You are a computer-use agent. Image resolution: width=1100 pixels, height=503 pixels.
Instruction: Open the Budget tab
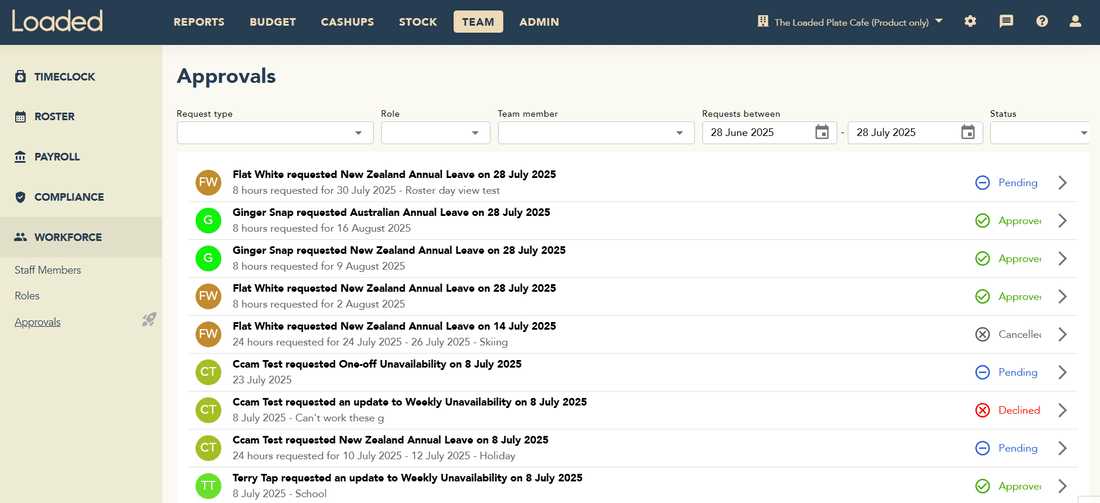coord(273,22)
